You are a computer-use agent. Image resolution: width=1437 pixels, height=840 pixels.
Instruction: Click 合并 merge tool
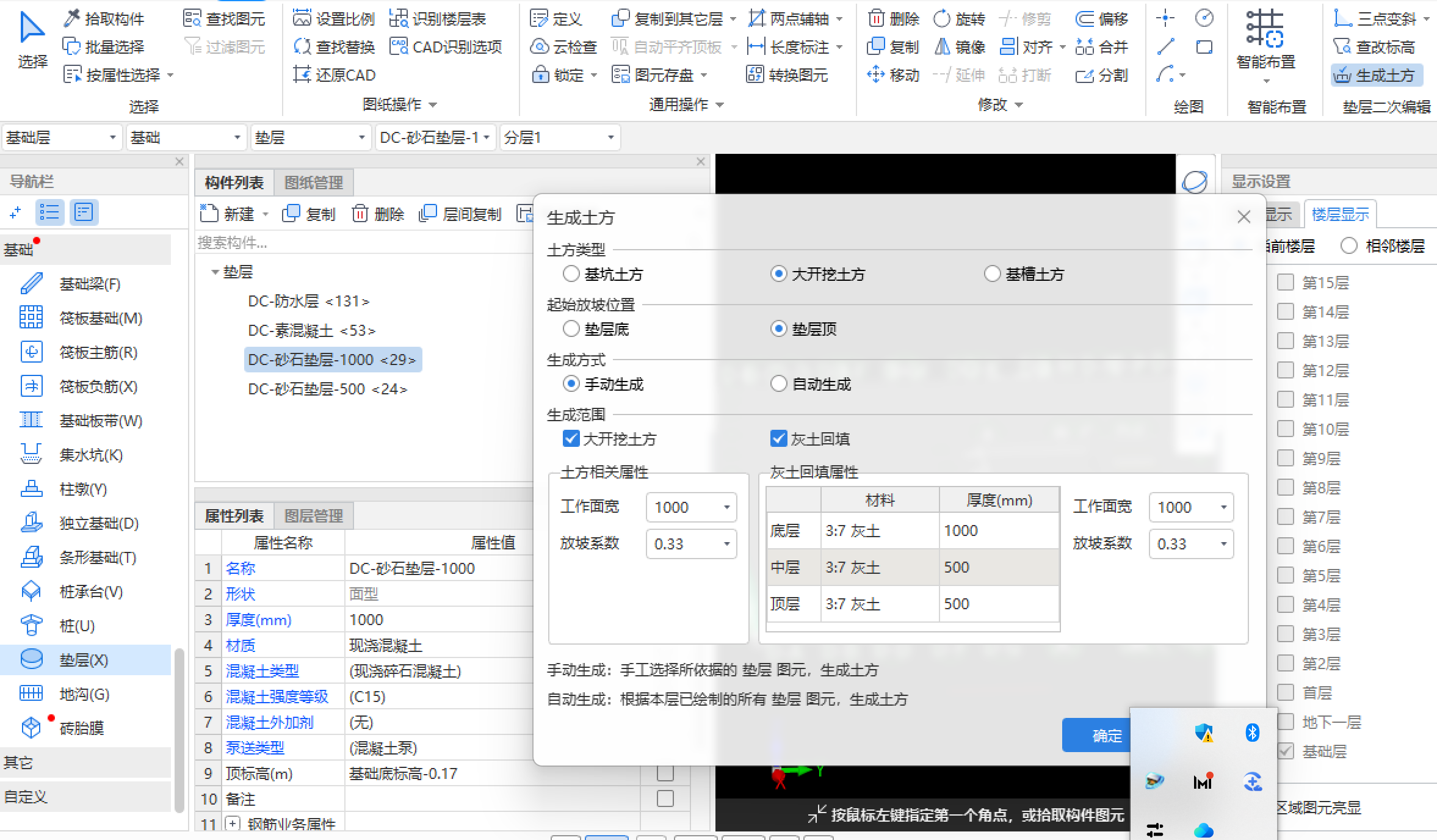1102,47
